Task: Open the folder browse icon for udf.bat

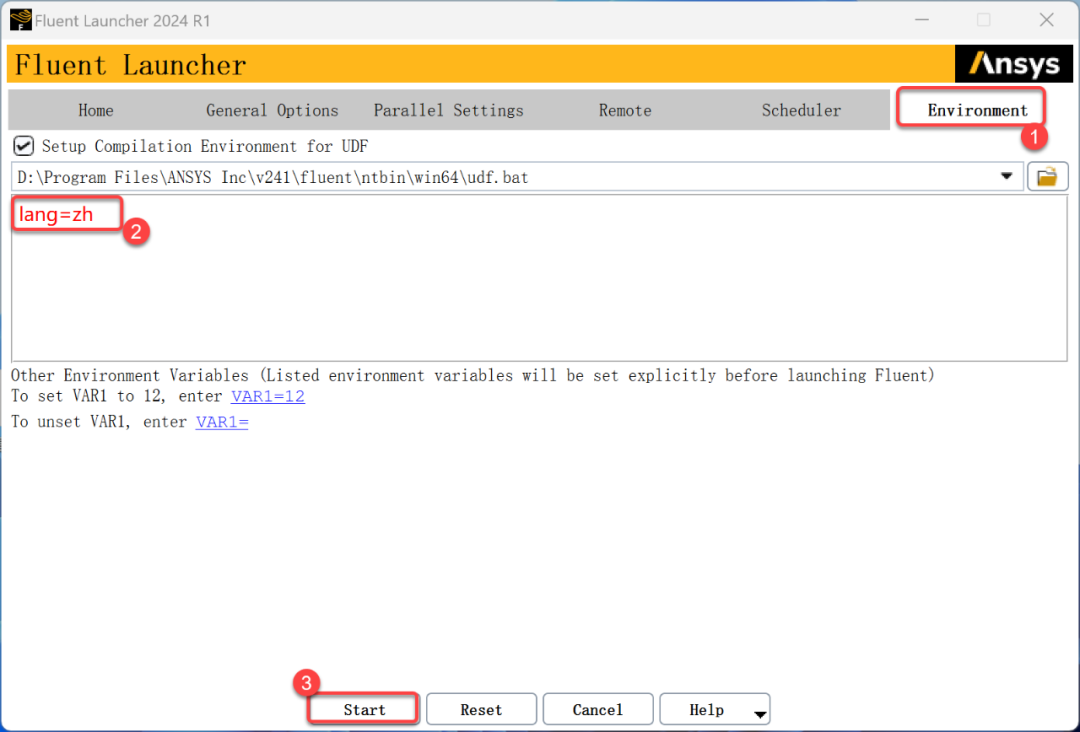Action: pyautogui.click(x=1047, y=177)
